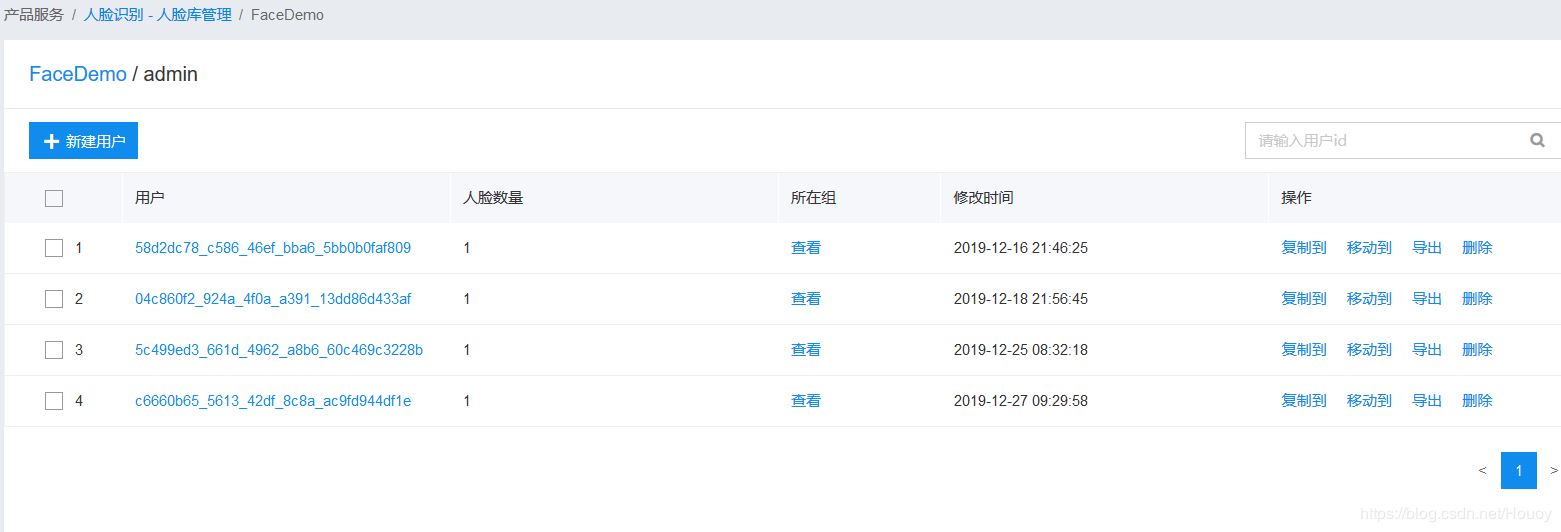This screenshot has width=1561, height=532.
Task: Click the 新建用户 button
Action: (83, 141)
